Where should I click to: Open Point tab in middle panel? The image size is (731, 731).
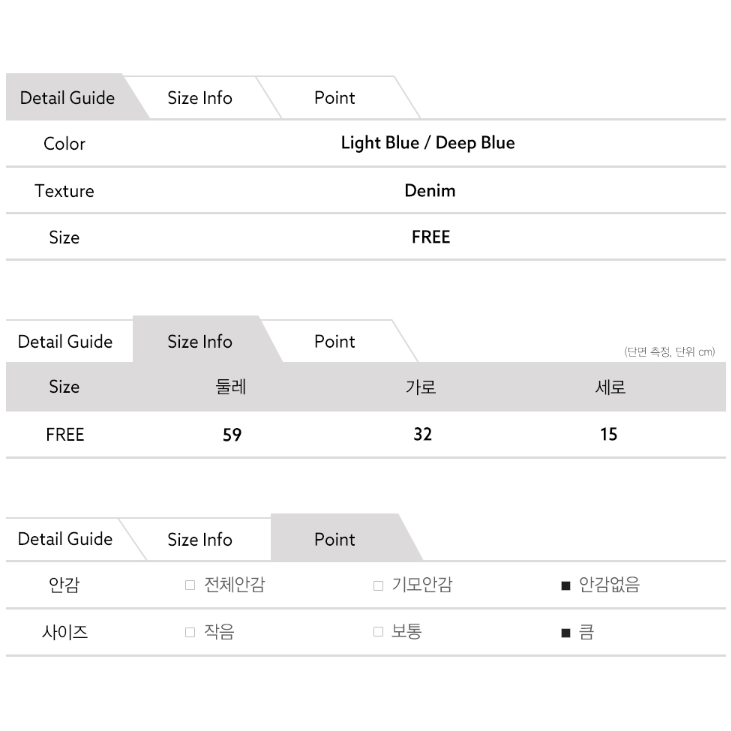[334, 342]
